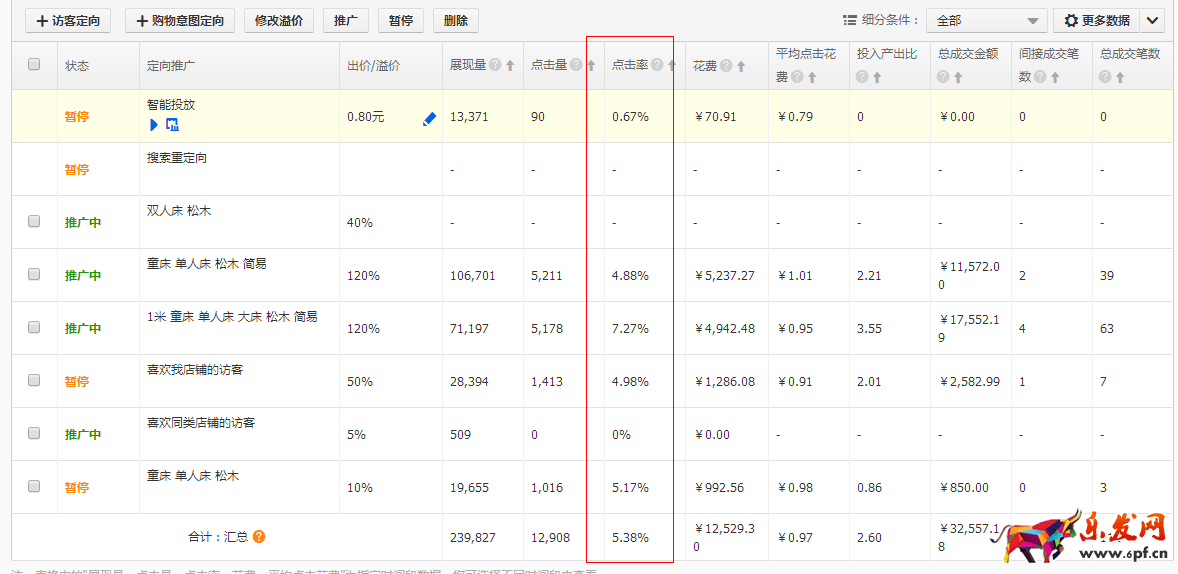
Task: Sort by 投入产出比 using its arrow
Action: 877,77
